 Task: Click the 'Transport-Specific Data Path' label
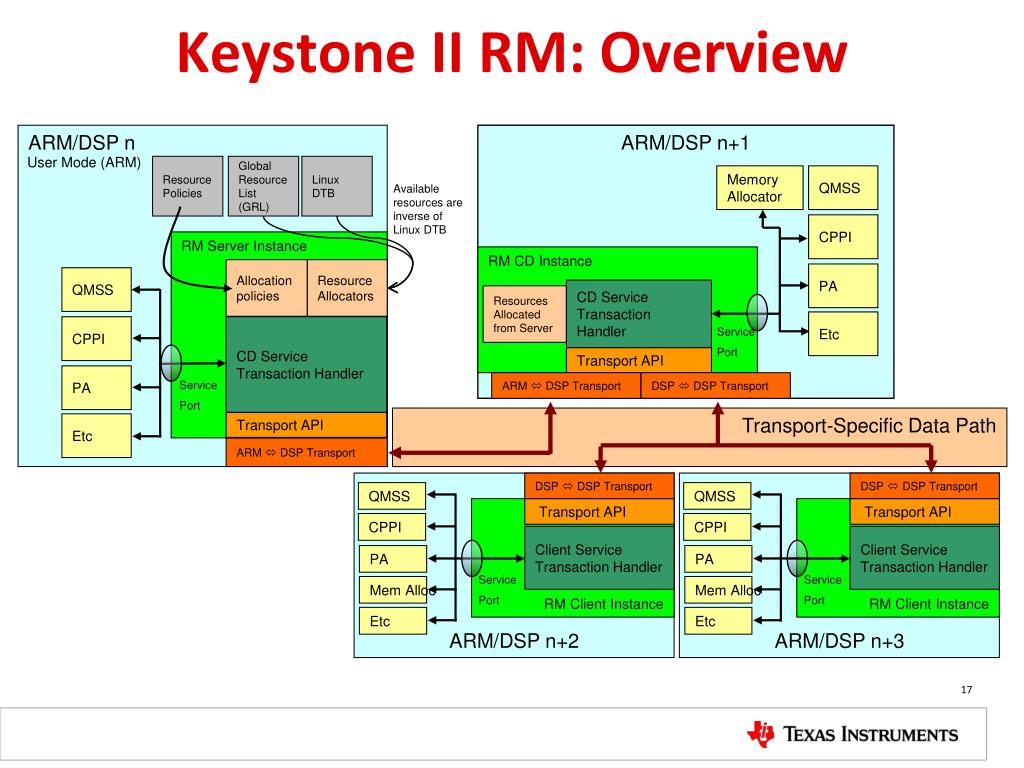tap(869, 426)
